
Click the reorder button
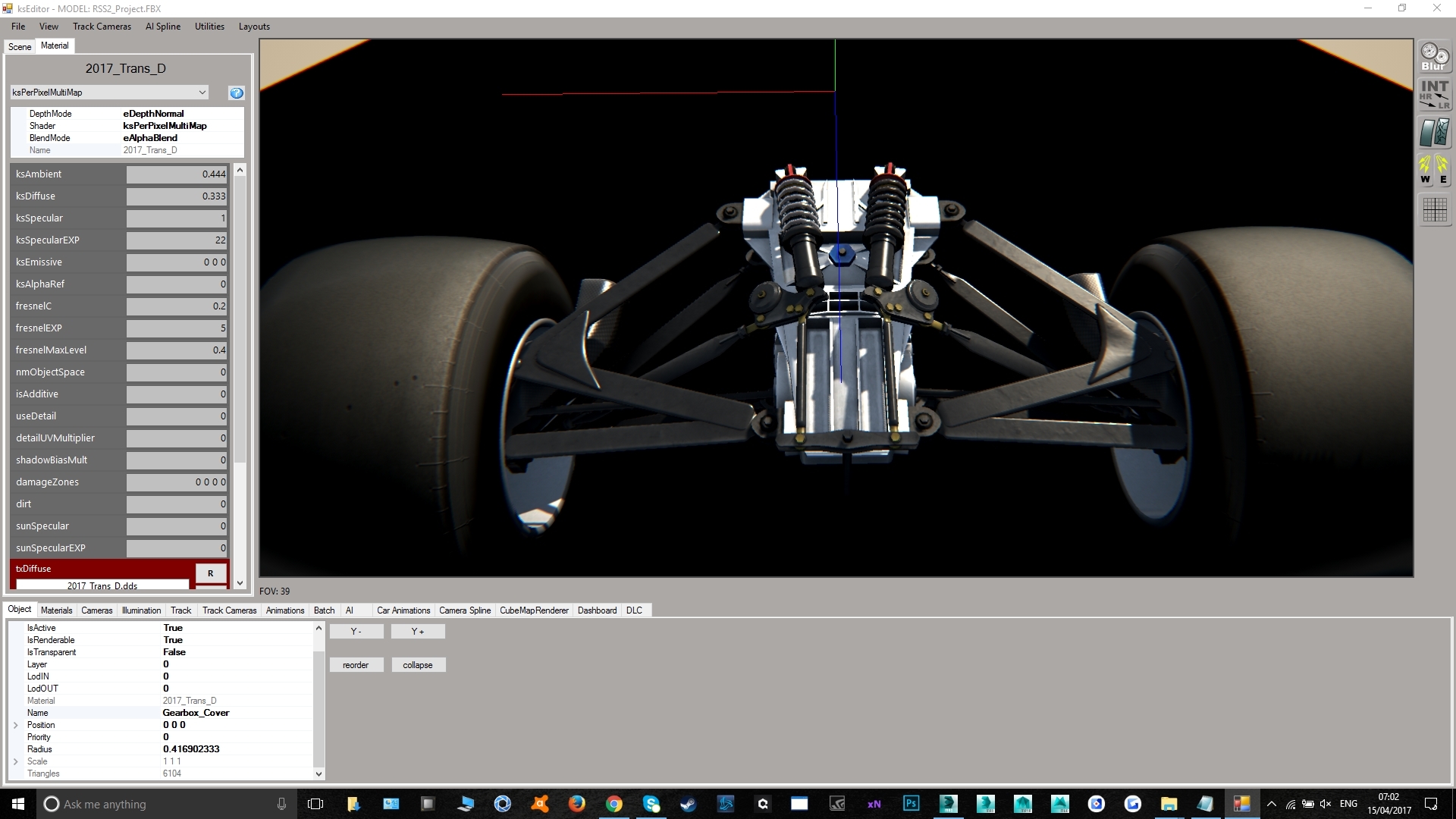pos(356,665)
